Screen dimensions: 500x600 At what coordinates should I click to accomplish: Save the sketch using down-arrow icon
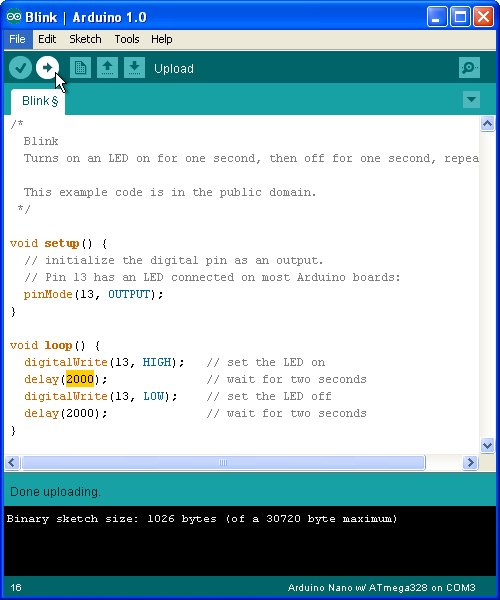134,68
